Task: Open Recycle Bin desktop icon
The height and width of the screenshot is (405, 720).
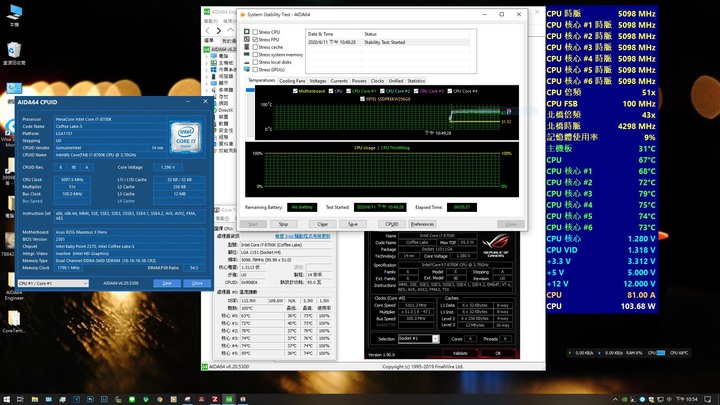Action: click(14, 54)
